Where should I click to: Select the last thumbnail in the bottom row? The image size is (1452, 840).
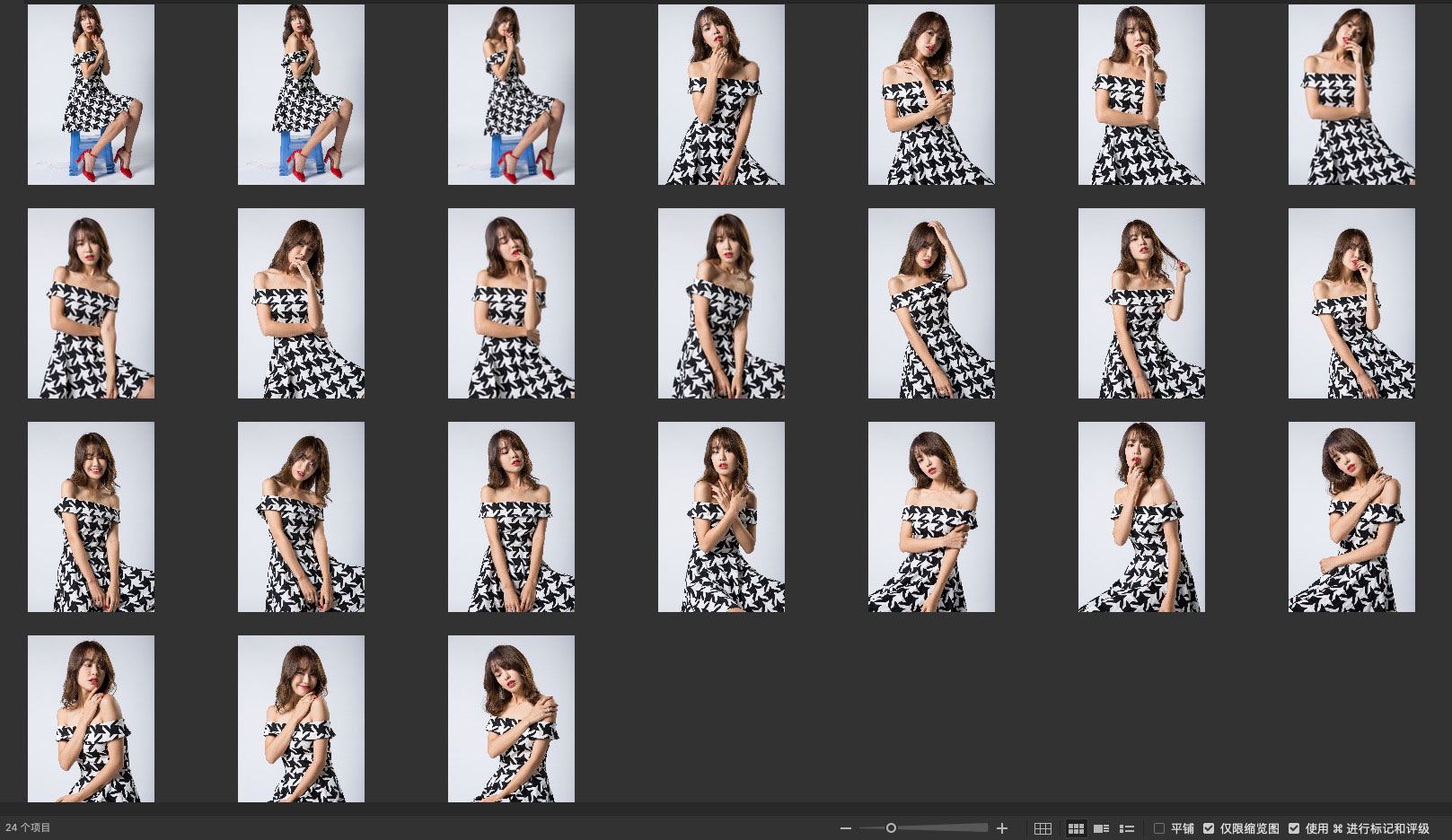[x=511, y=718]
